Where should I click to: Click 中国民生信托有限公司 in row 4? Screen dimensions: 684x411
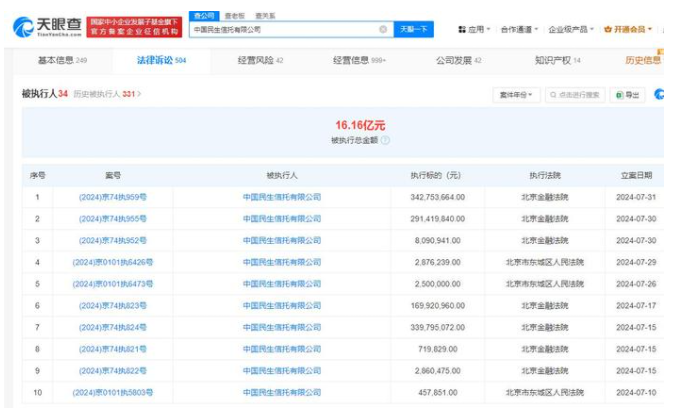[282, 262]
